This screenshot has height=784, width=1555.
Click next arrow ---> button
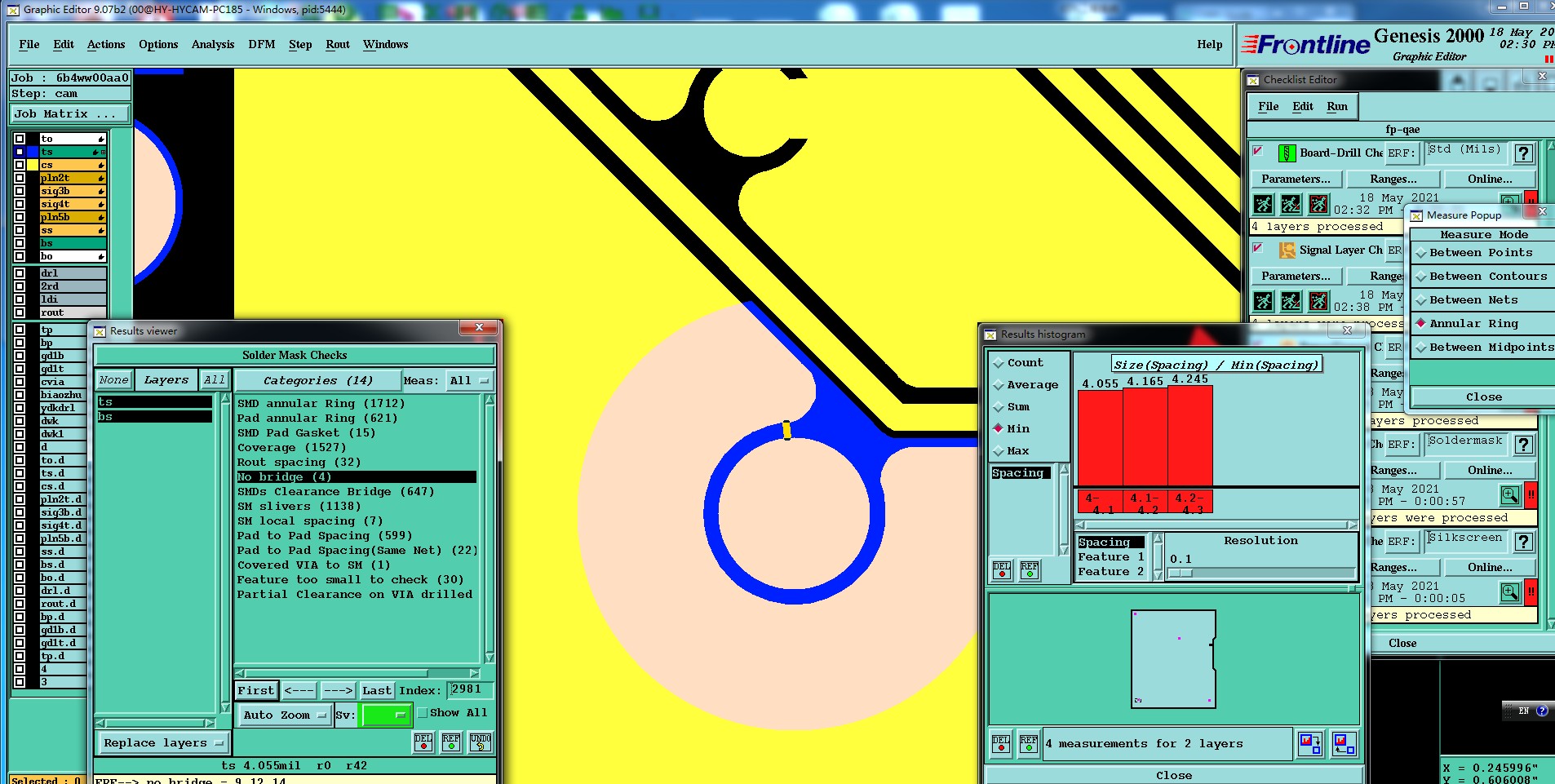click(x=339, y=691)
